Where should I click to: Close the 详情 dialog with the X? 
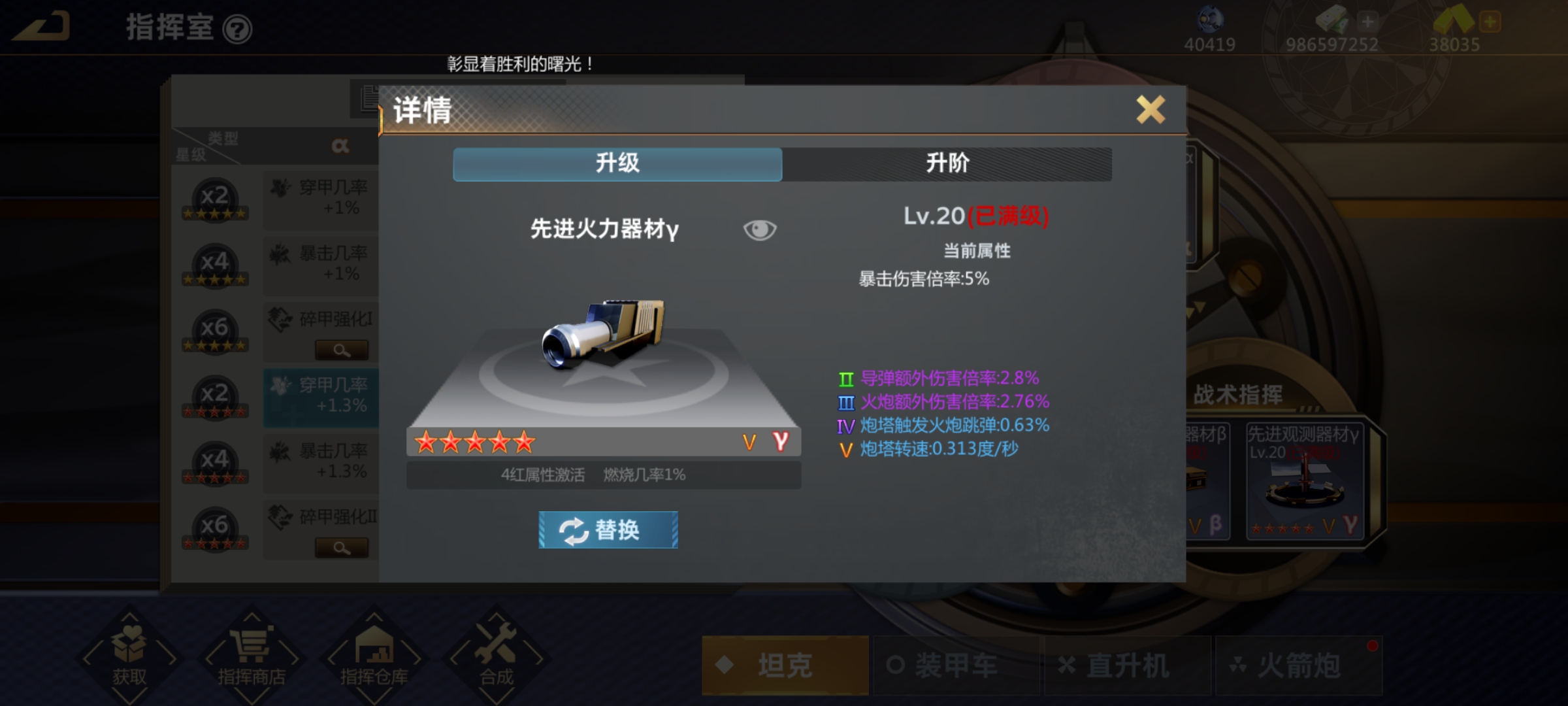[x=1151, y=109]
